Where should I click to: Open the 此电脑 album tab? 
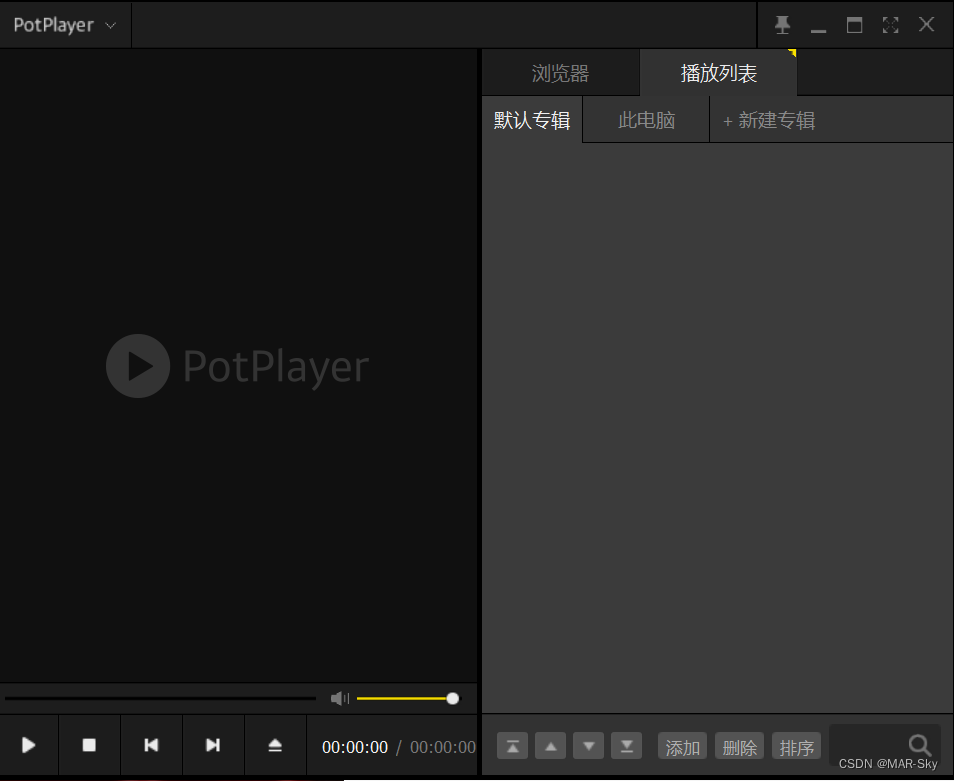coord(646,120)
